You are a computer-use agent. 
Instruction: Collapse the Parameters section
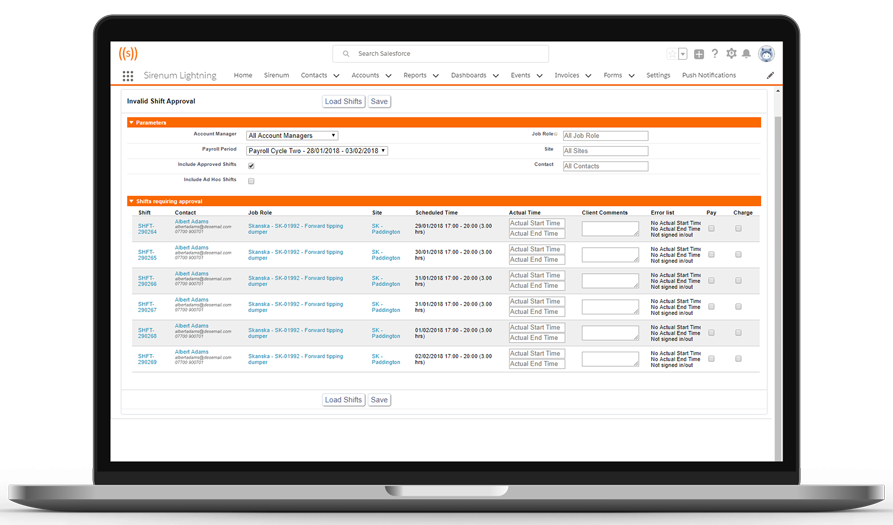click(x=131, y=123)
